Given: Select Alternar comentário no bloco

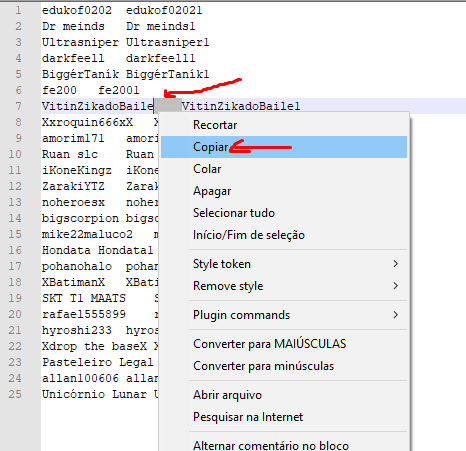Looking at the screenshot, I should 284,445.
